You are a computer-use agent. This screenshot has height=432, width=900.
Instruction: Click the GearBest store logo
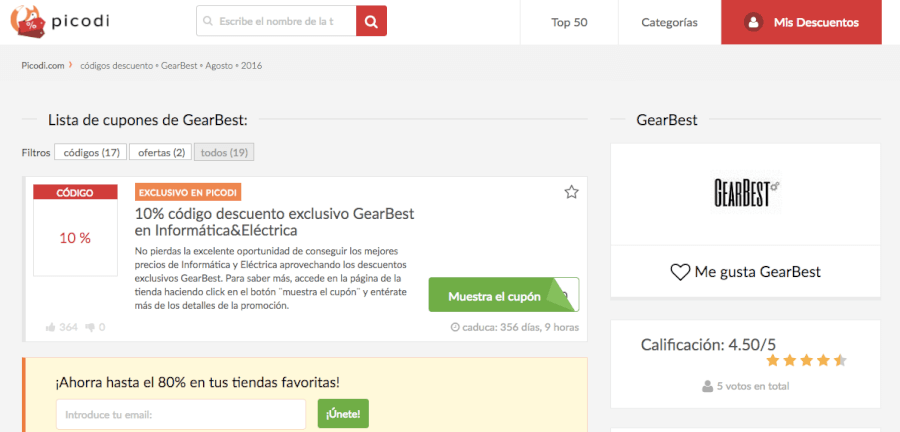745,193
